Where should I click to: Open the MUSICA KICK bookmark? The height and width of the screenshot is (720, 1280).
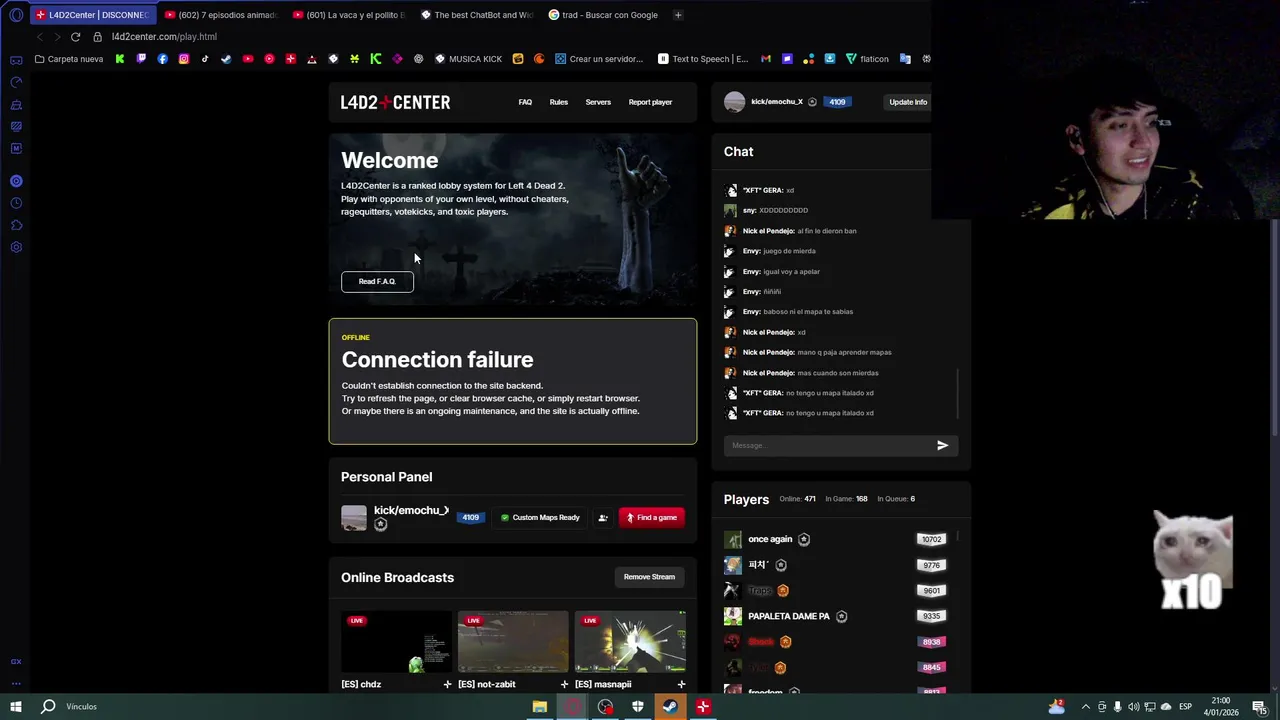pos(468,59)
